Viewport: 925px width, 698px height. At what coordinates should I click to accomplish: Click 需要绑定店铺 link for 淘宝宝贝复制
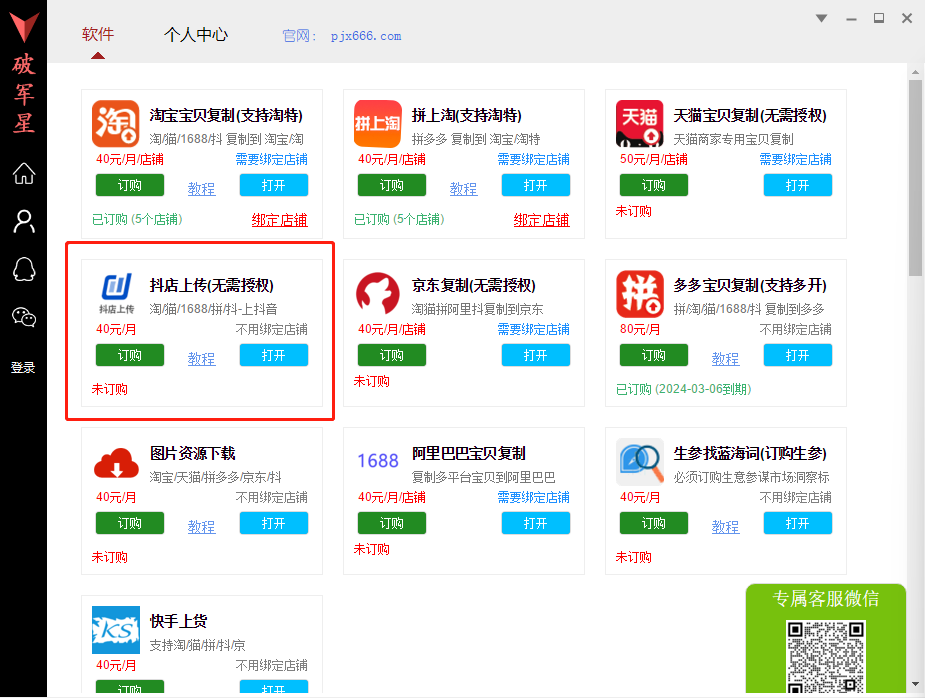pyautogui.click(x=271, y=159)
